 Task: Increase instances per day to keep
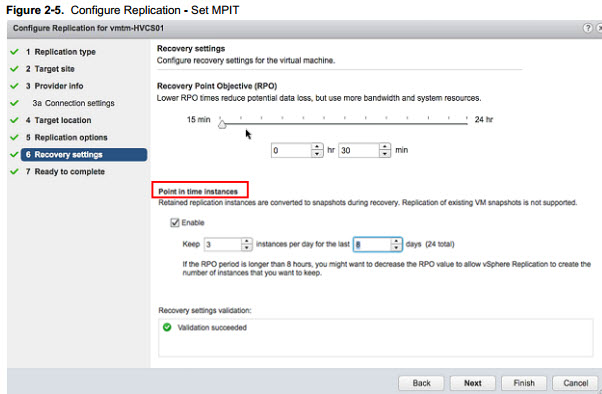246,241
